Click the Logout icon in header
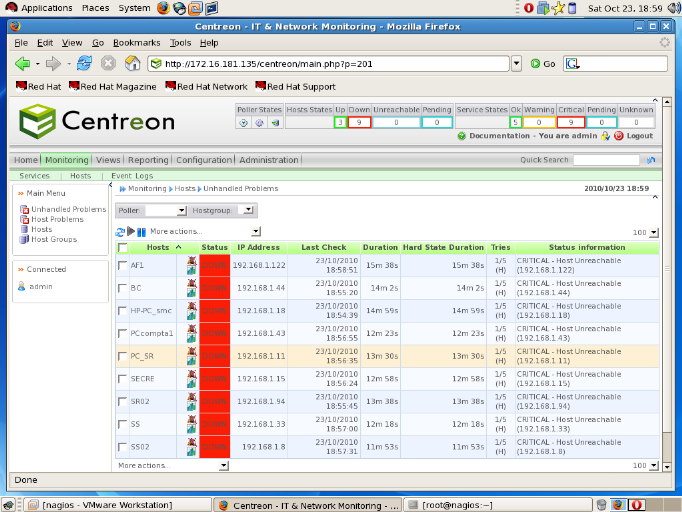682x512 pixels. (620, 136)
